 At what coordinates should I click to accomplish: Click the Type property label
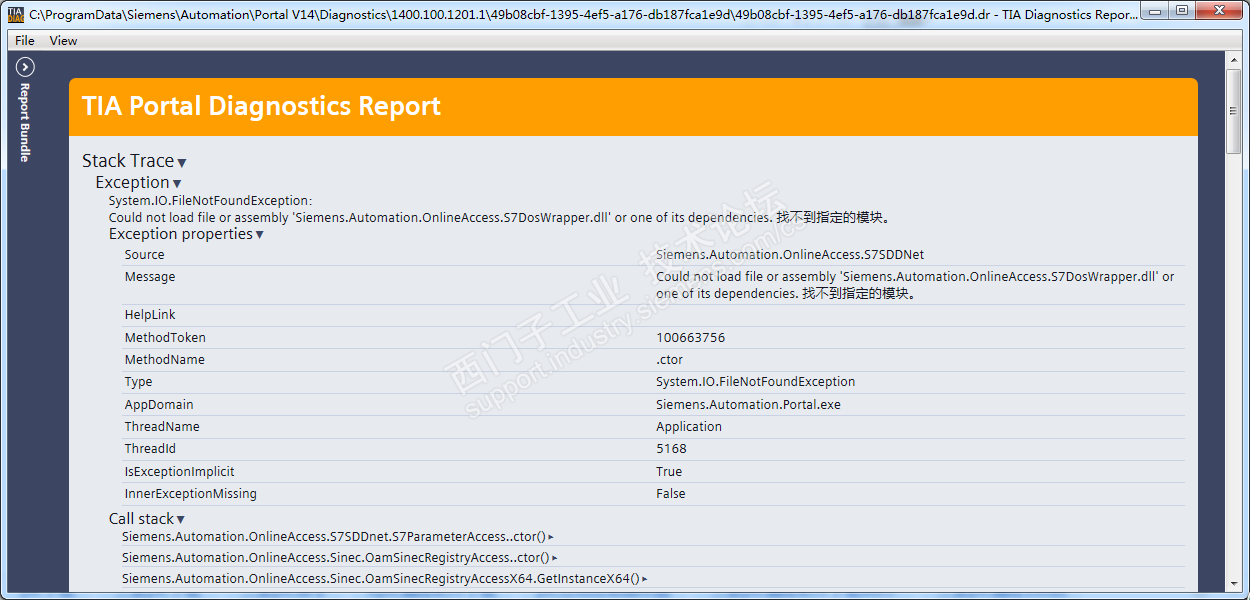tap(139, 382)
